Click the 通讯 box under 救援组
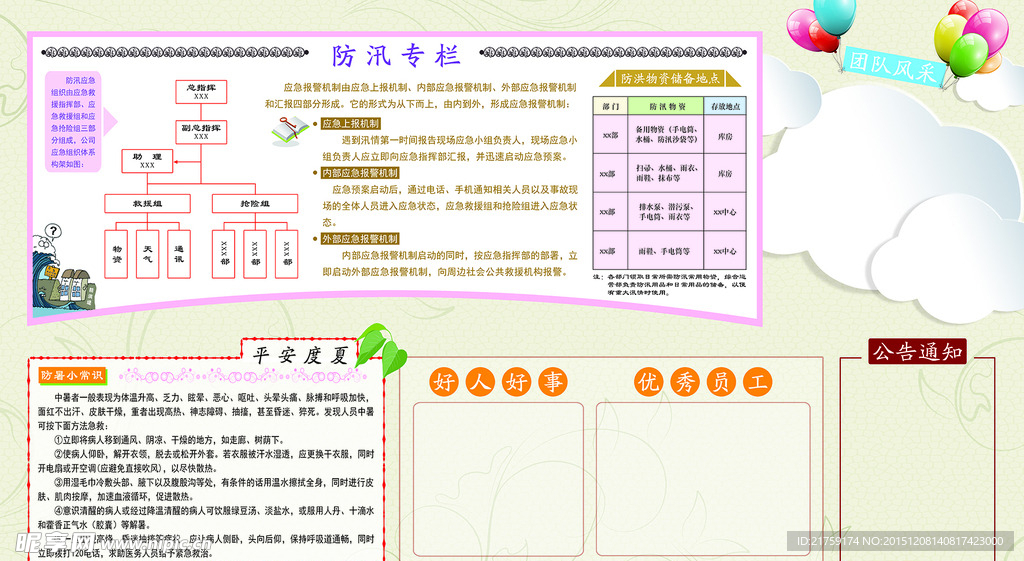The image size is (1024, 561). [179, 254]
